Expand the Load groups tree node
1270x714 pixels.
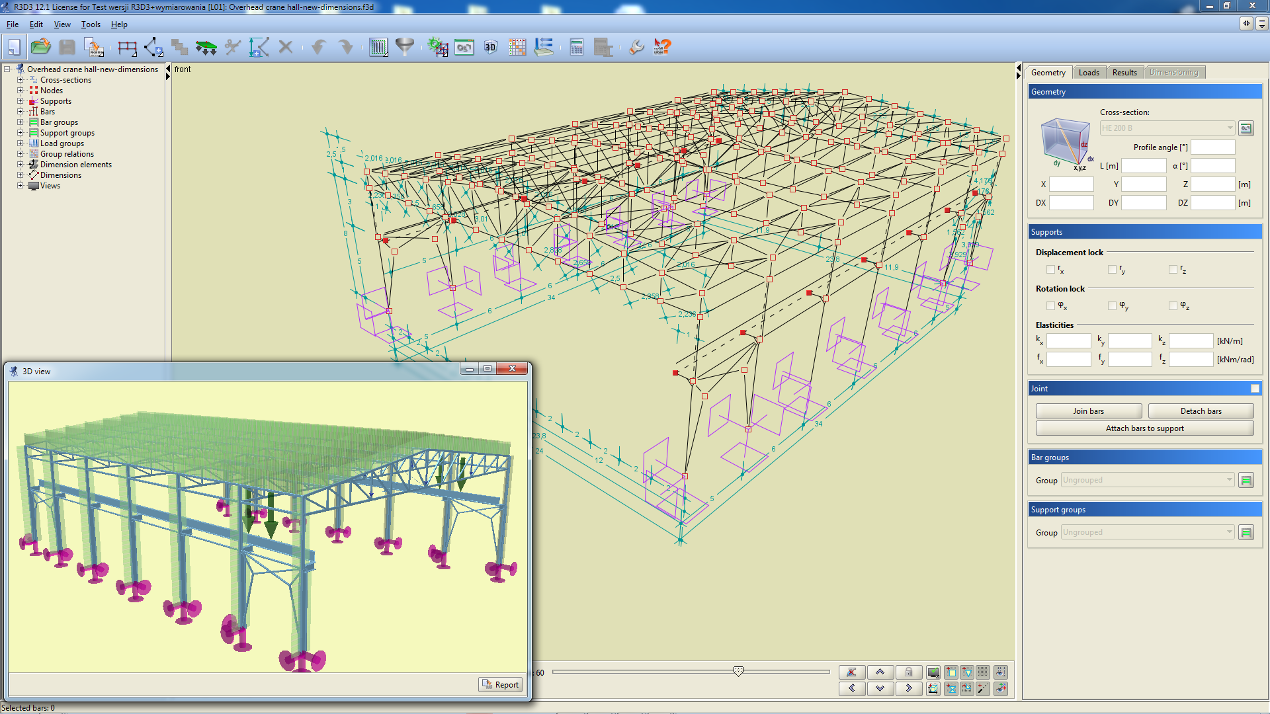[20, 143]
